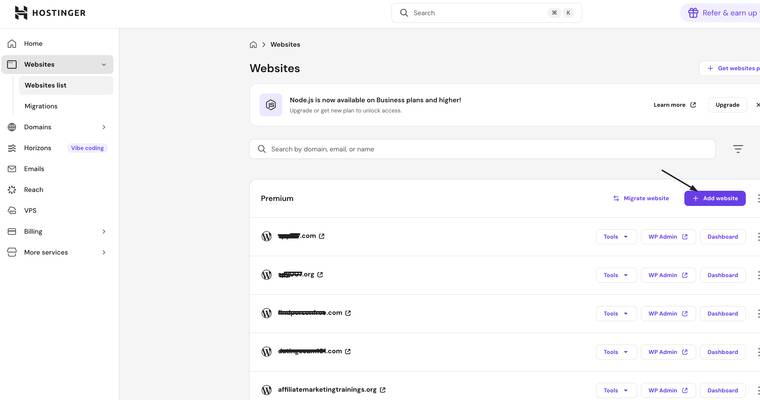Screen dimensions: 760x400
Task: Open the Home sidebar item
Action: pyautogui.click(x=33, y=44)
